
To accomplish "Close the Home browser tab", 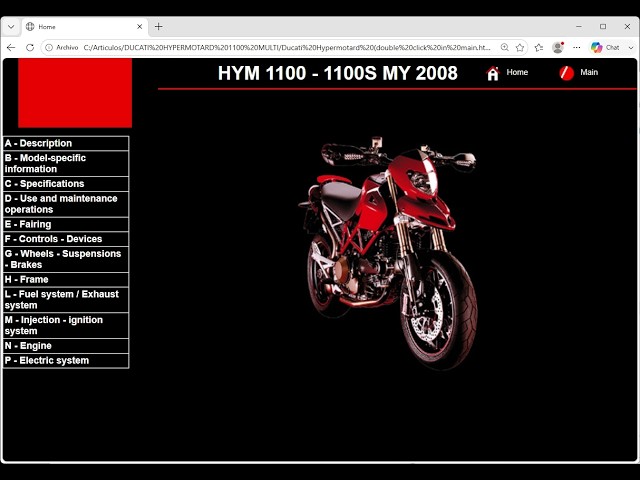I will coord(139,27).
